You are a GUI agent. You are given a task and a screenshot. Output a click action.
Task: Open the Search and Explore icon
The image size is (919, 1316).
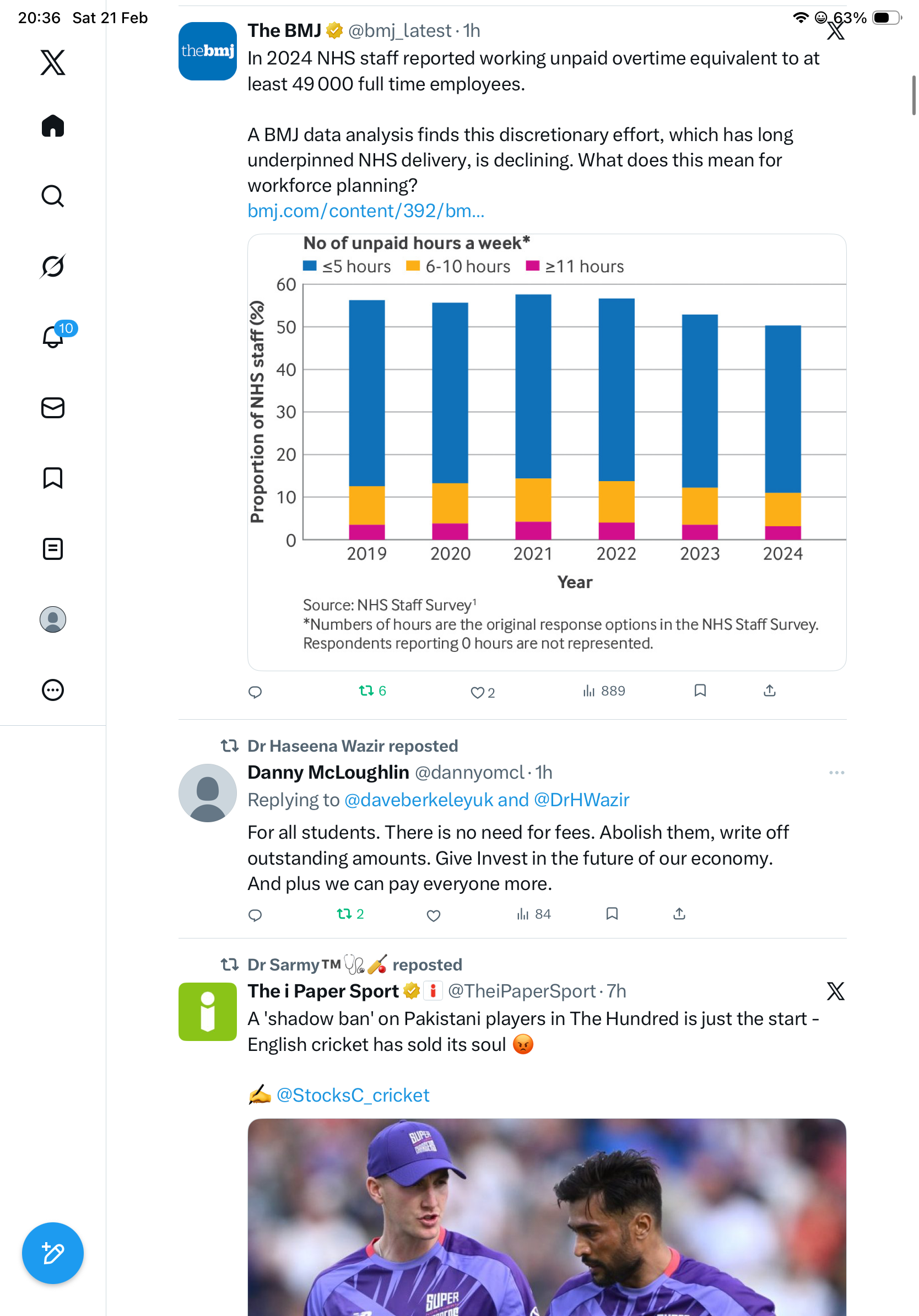53,196
